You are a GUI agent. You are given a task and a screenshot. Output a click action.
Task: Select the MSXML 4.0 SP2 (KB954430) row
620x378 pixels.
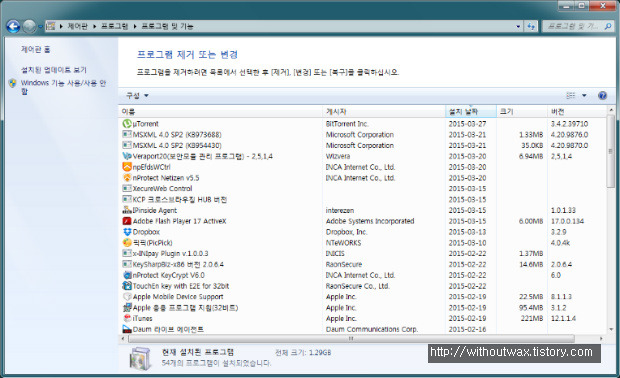coord(362,146)
